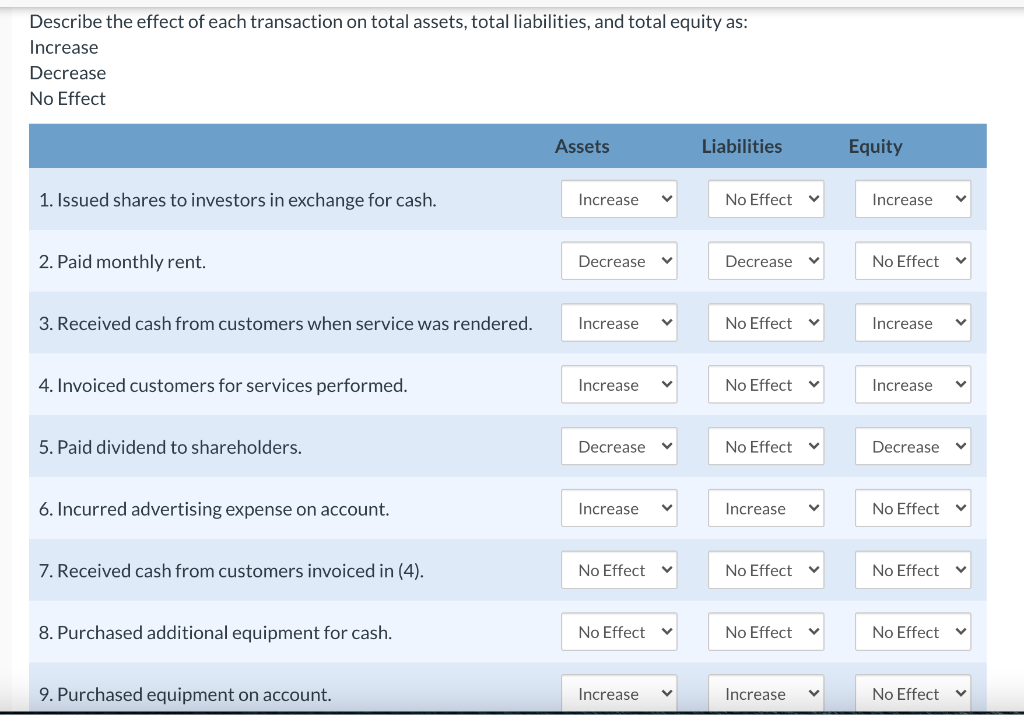Click the 'No Effect' option text in the instructions

67,99
